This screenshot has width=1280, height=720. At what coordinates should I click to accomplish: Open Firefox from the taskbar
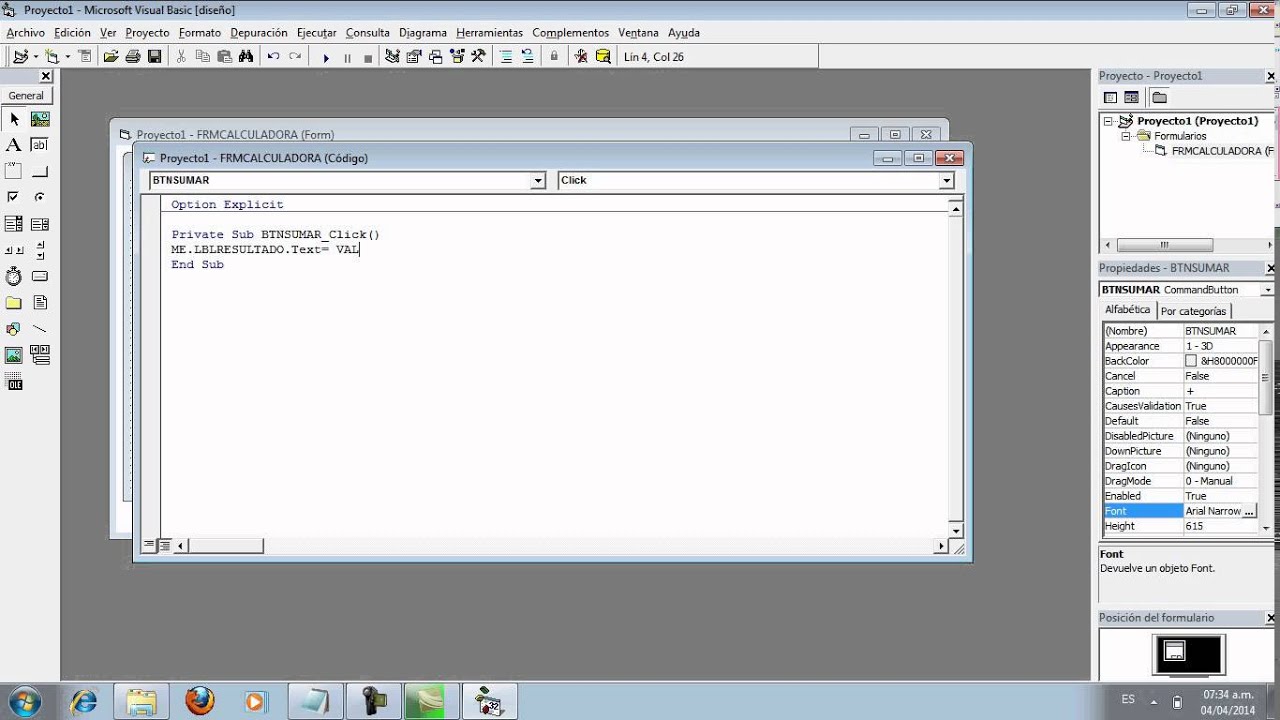click(x=200, y=701)
